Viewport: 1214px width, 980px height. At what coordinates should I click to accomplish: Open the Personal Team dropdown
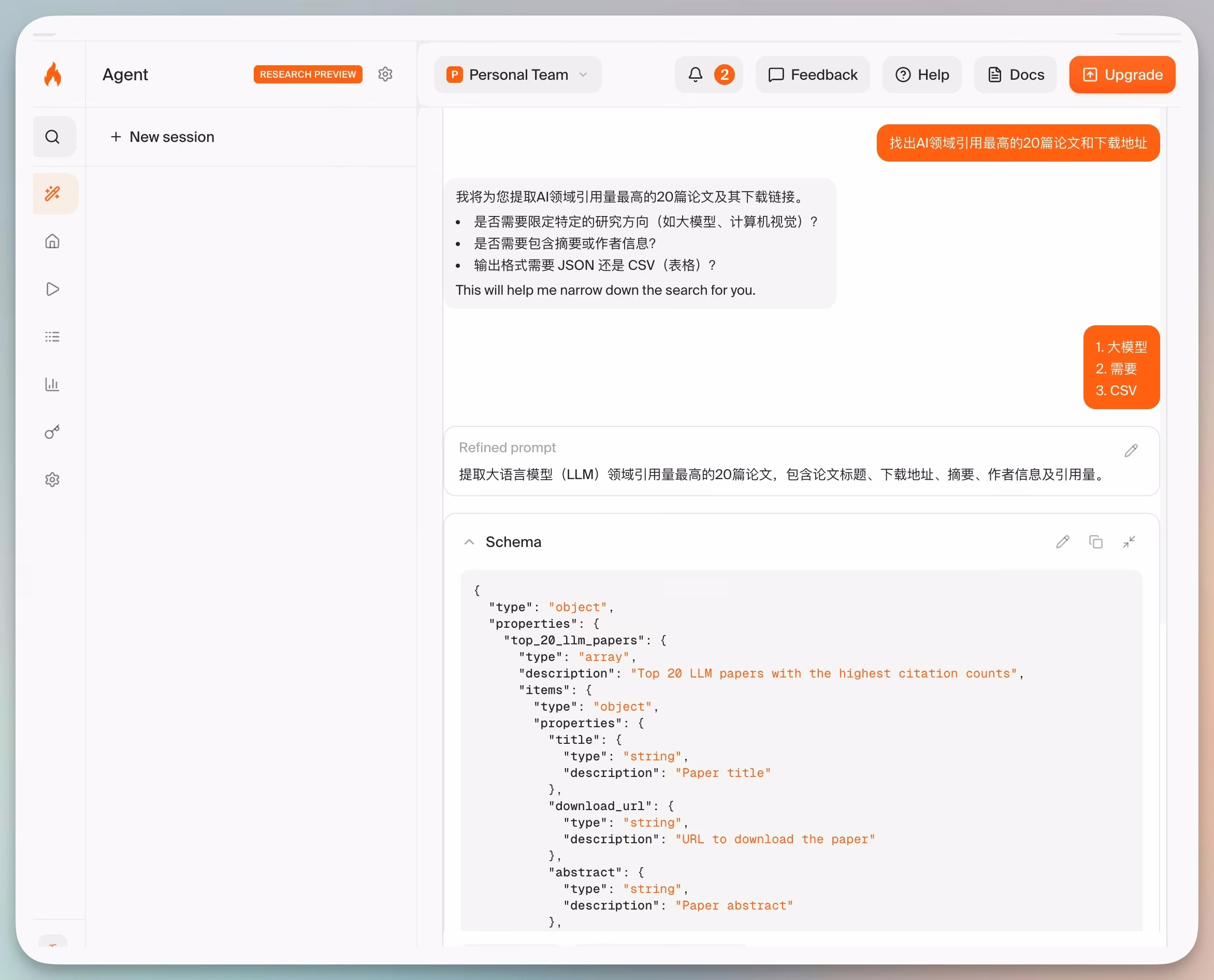516,74
